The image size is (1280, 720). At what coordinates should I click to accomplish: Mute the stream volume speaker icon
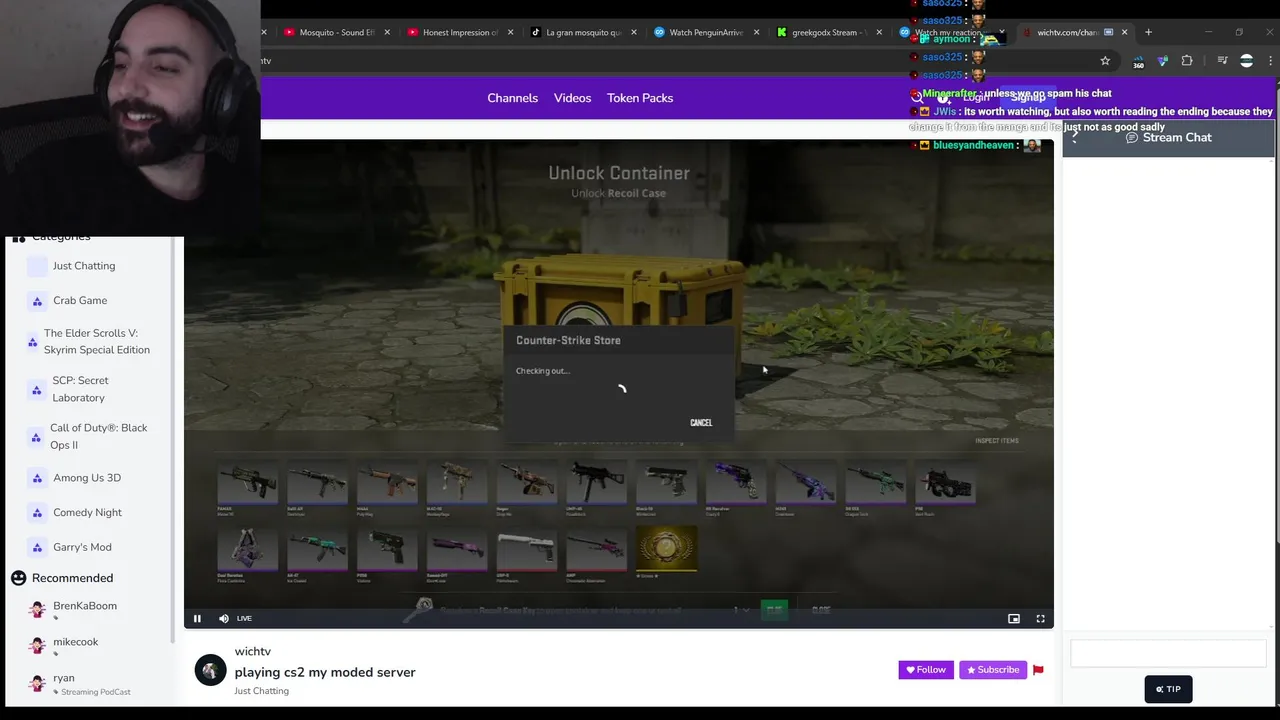click(223, 619)
